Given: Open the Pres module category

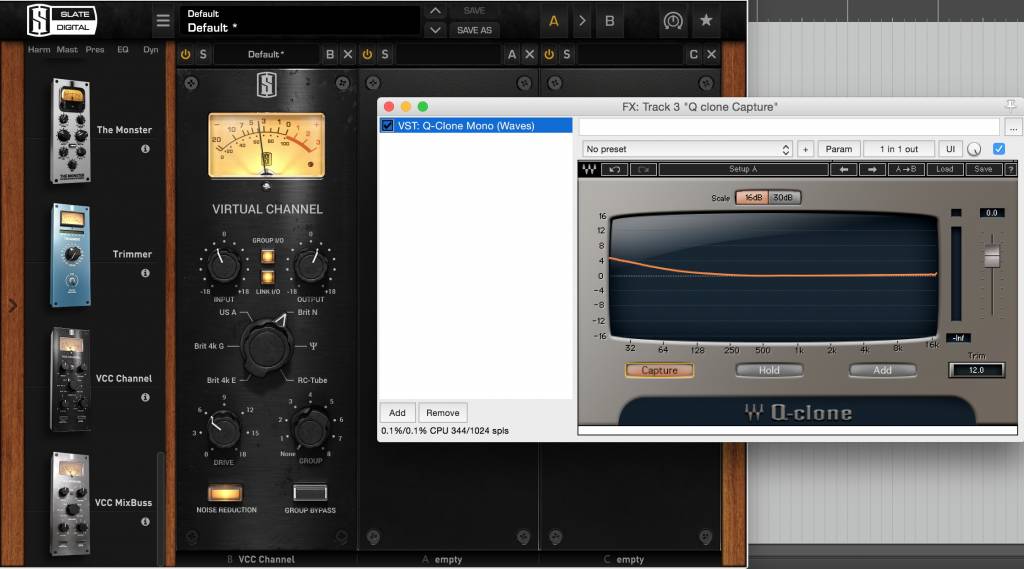Looking at the screenshot, I should tap(95, 50).
